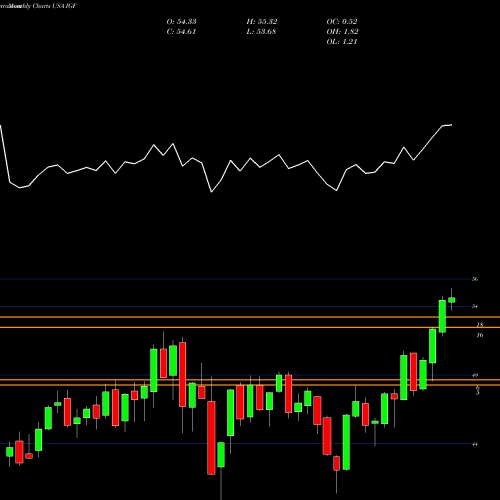Click the 'L: 53.68' low price value

coord(262,32)
